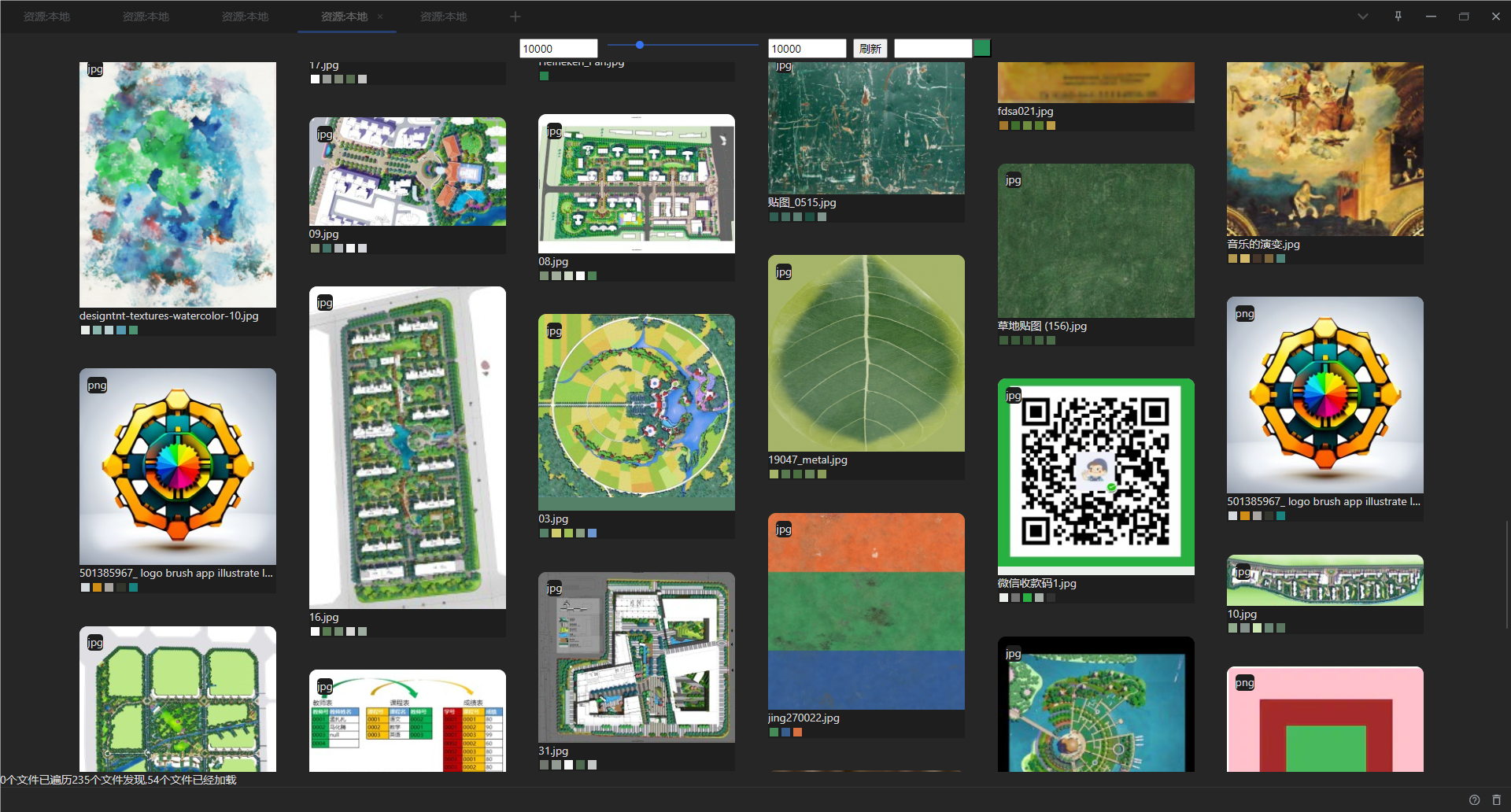Click the png badge on the pink square image
Viewport: 1511px width, 812px height.
coord(1244,682)
